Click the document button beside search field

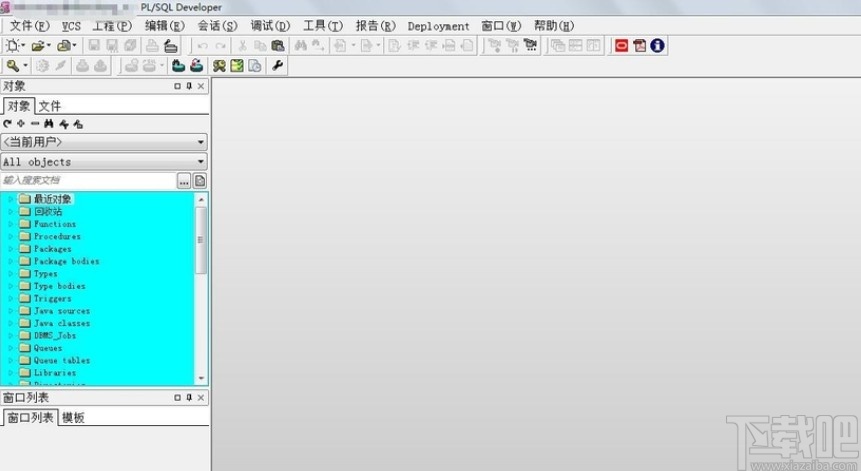(200, 181)
